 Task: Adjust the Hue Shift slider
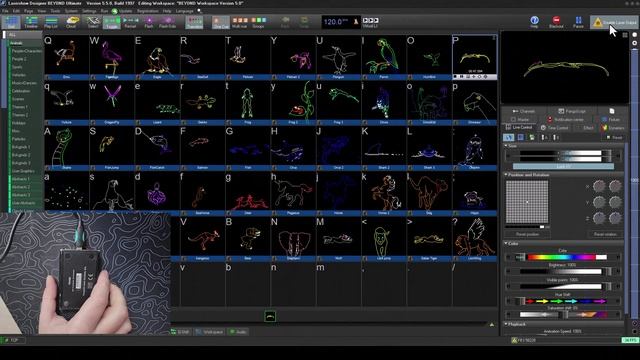coord(562,301)
